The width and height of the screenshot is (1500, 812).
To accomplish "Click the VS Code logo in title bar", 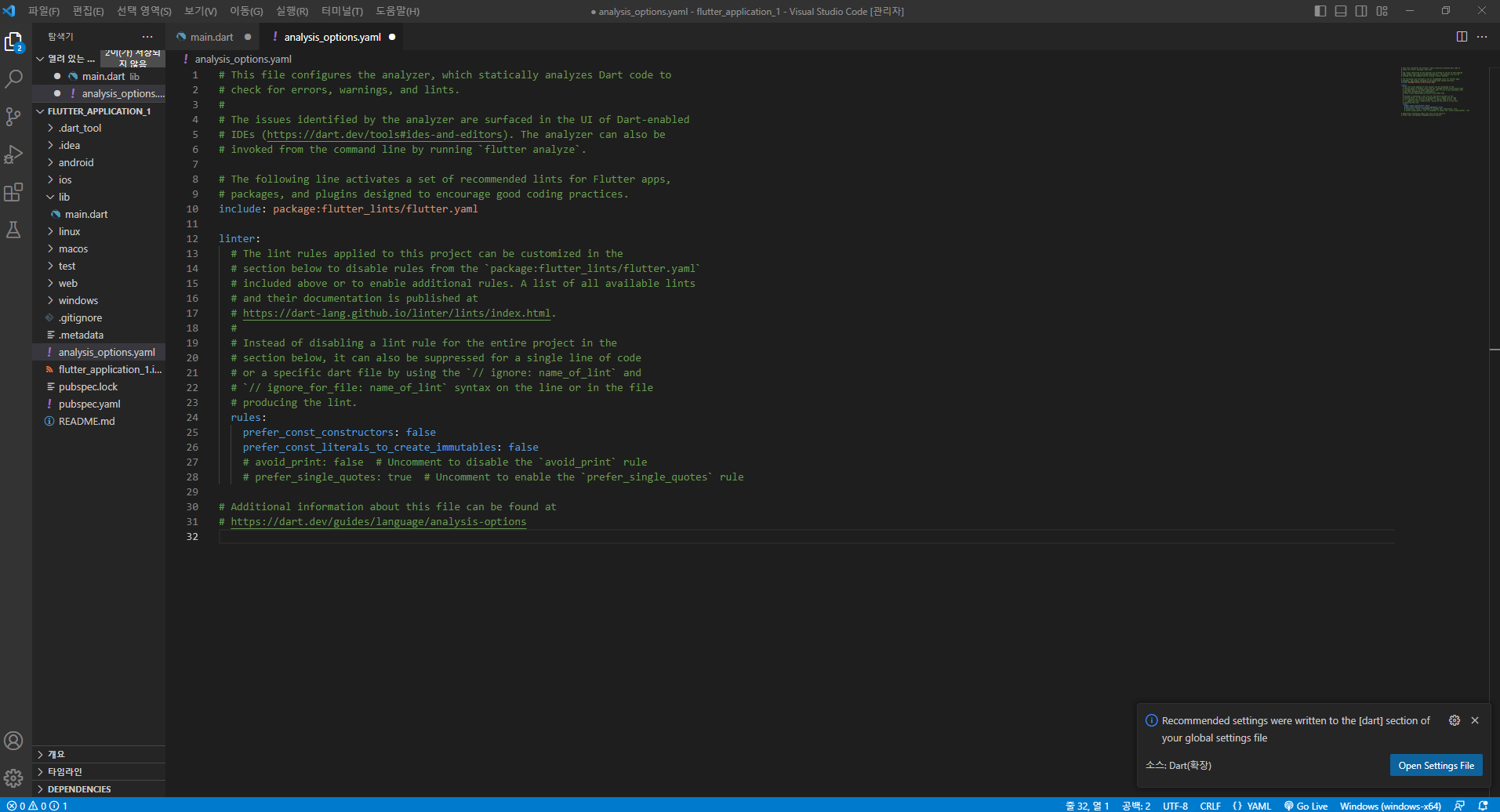I will coord(9,11).
